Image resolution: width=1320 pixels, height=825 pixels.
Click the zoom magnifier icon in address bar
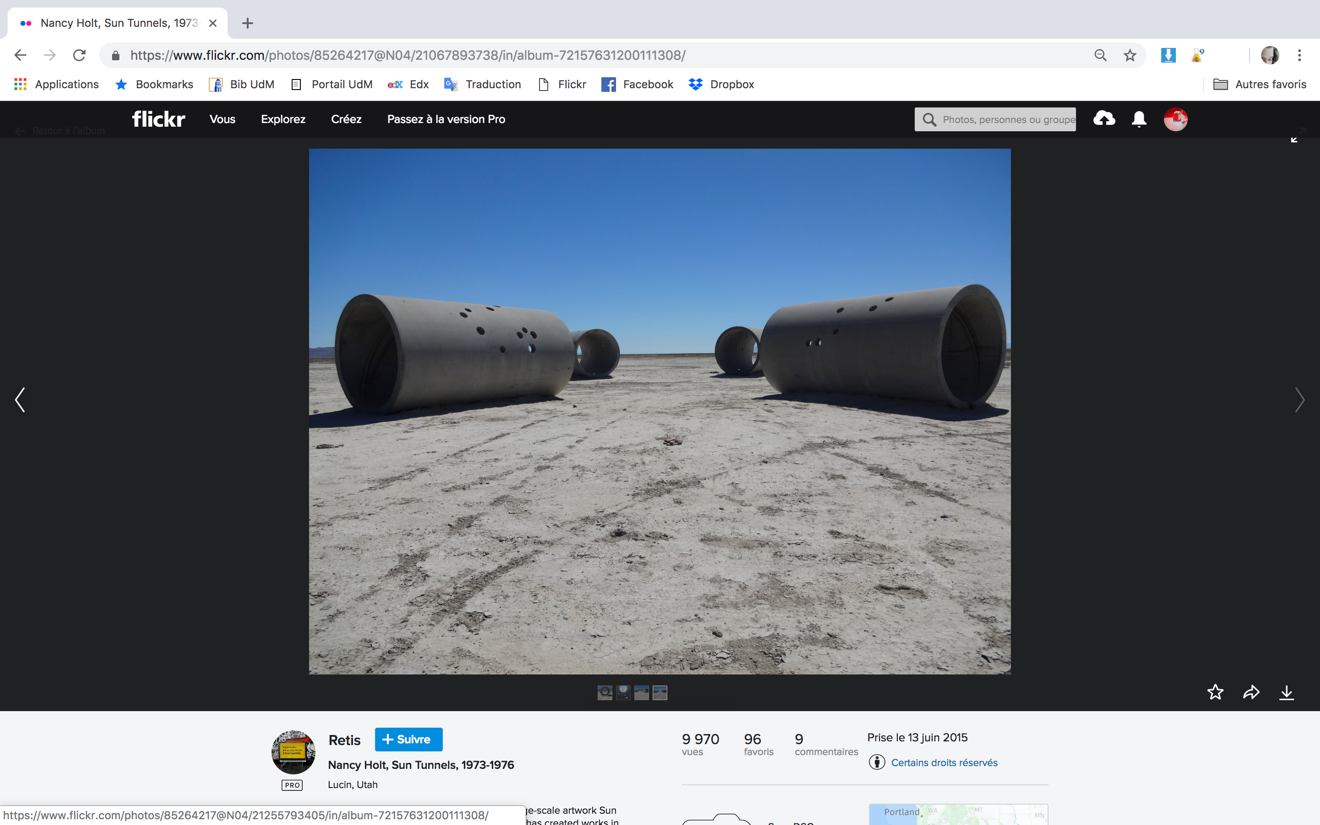[x=1100, y=55]
